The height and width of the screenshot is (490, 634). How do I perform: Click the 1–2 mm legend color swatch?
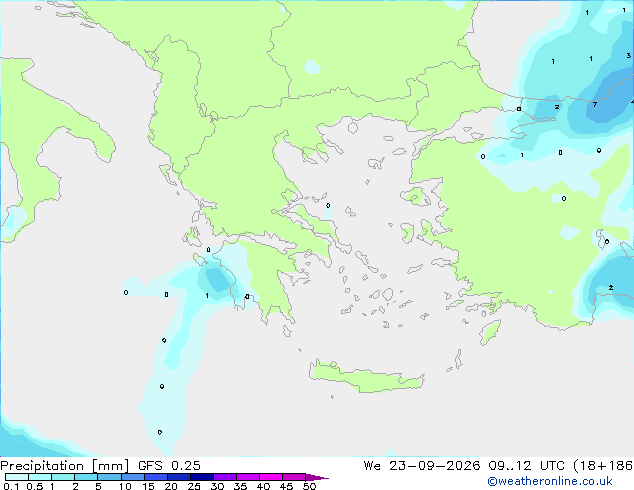63,477
